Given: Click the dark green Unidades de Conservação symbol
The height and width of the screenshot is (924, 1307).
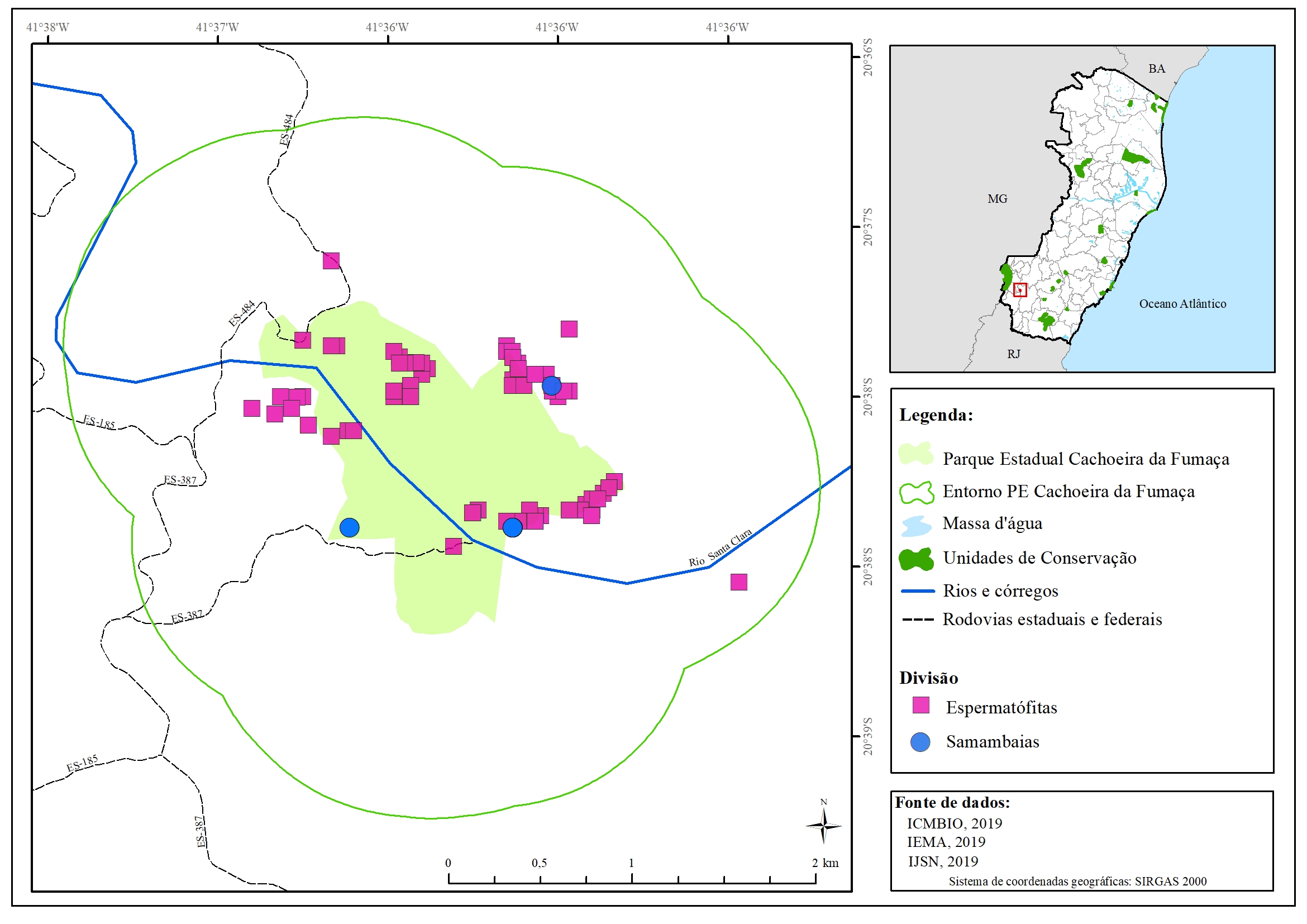Looking at the screenshot, I should (x=916, y=559).
